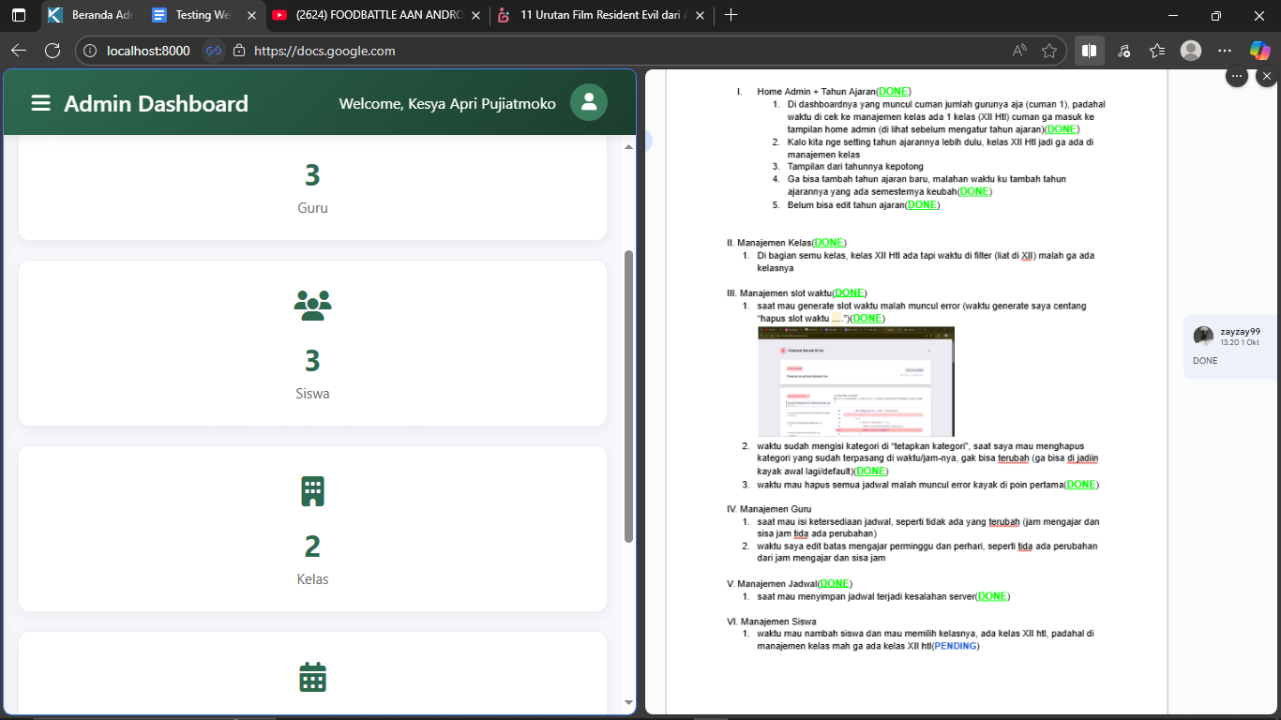Add this page to favorites star
Viewport: 1281px width, 720px height.
pos(1049,50)
